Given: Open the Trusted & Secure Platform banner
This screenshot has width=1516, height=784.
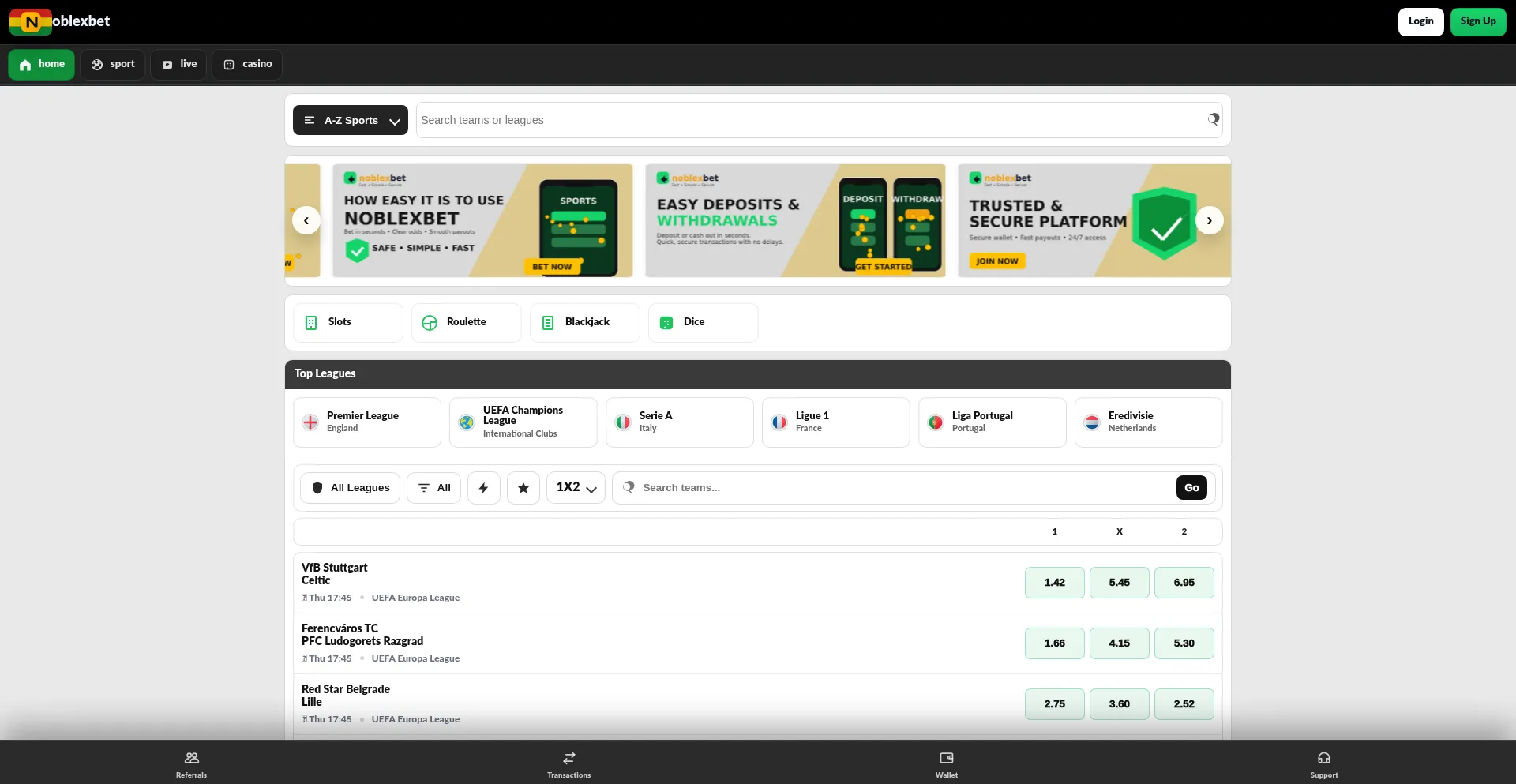Looking at the screenshot, I should pos(1094,220).
